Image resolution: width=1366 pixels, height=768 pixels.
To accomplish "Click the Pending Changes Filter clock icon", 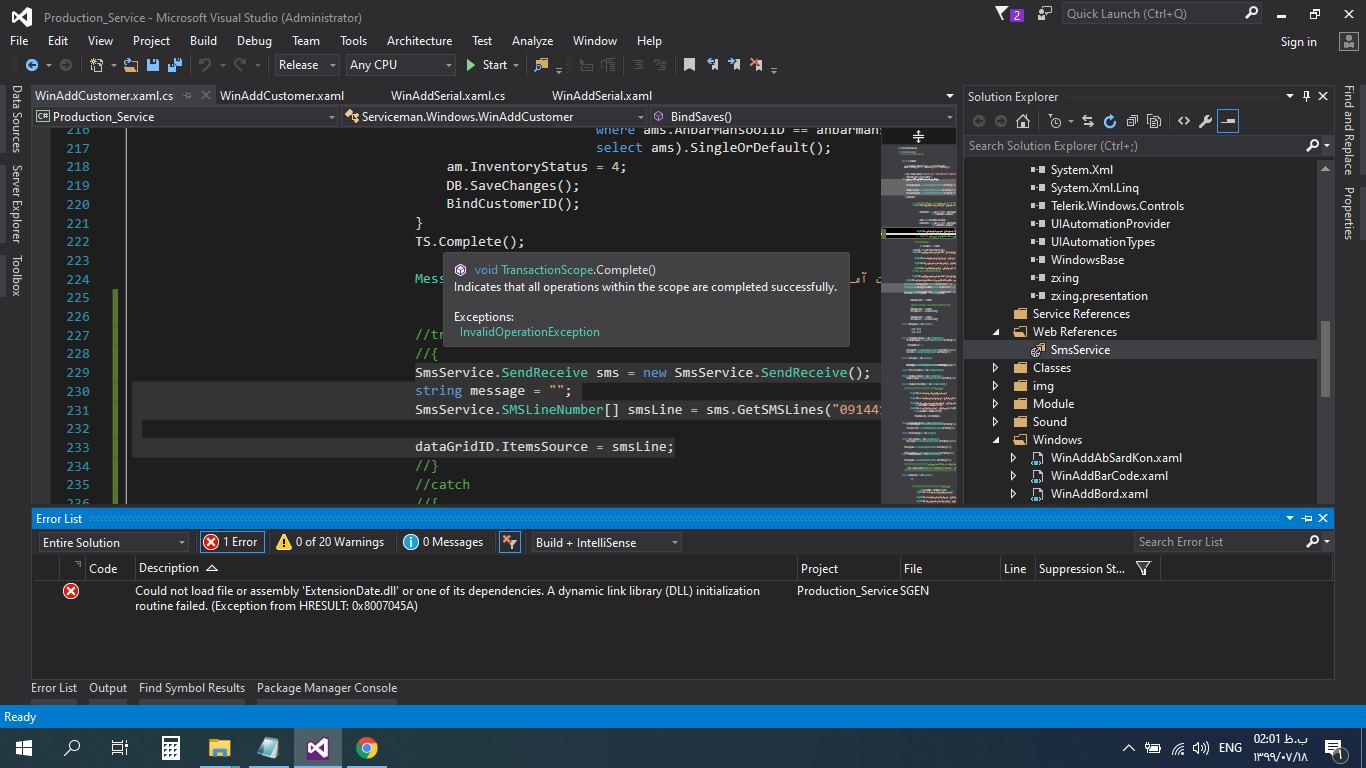I will click(x=1055, y=121).
